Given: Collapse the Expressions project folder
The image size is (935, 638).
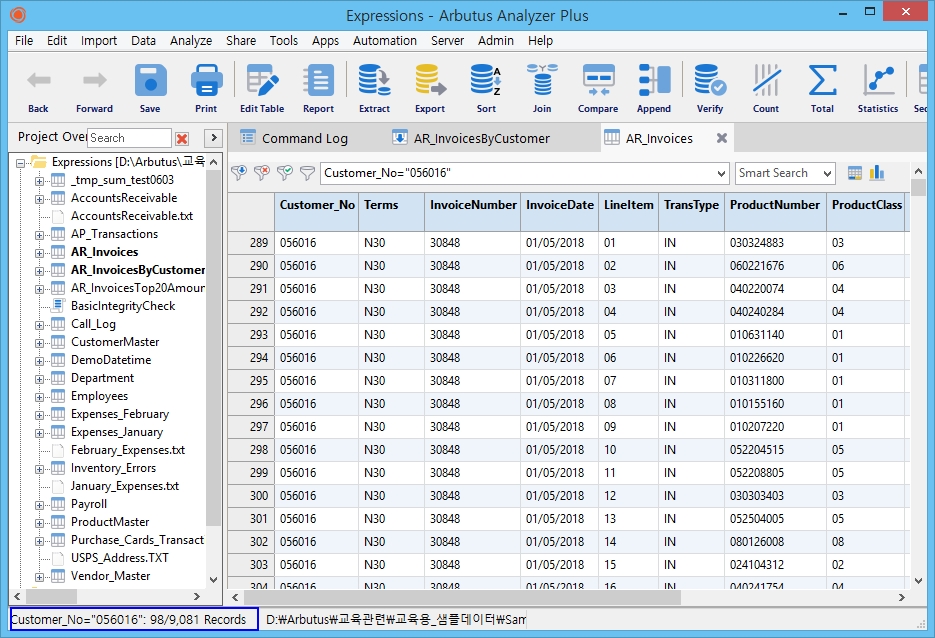Looking at the screenshot, I should (21, 162).
